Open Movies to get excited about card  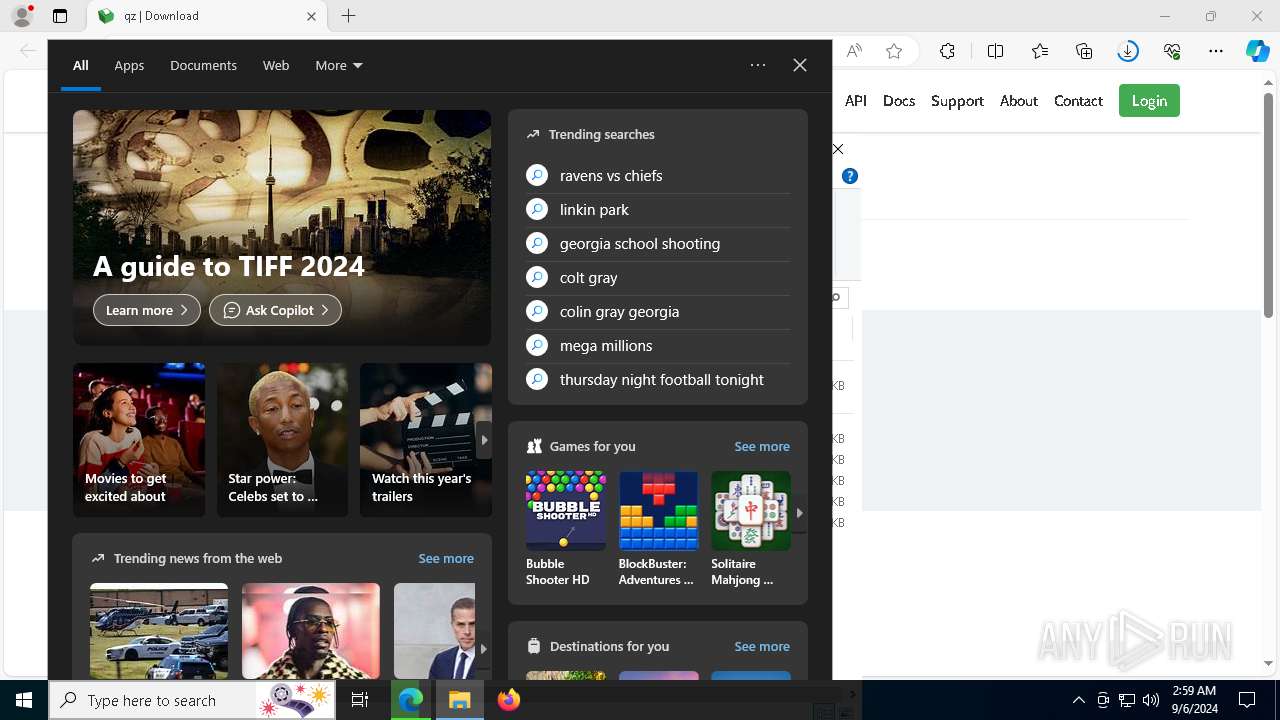coord(139,440)
